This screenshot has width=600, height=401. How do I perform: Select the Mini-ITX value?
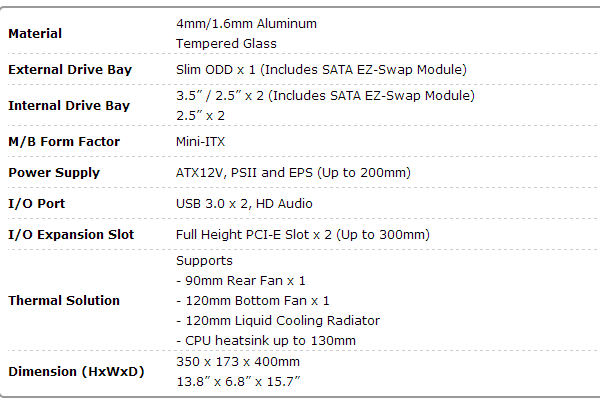[201, 142]
